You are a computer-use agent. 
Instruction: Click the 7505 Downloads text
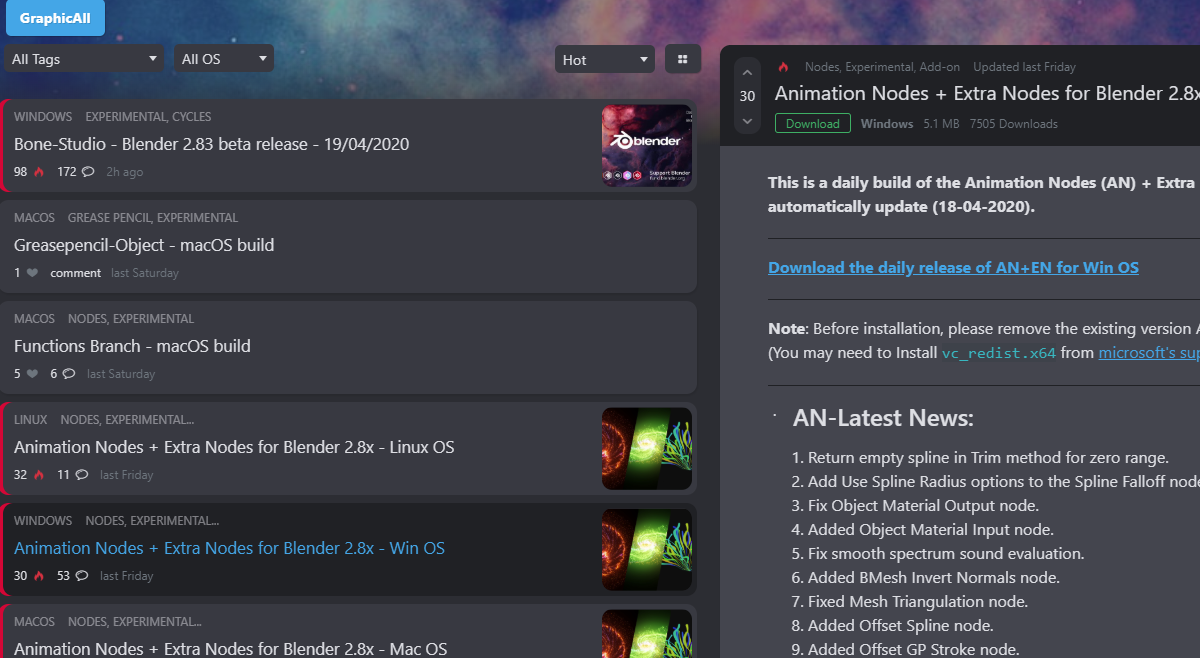(1013, 124)
